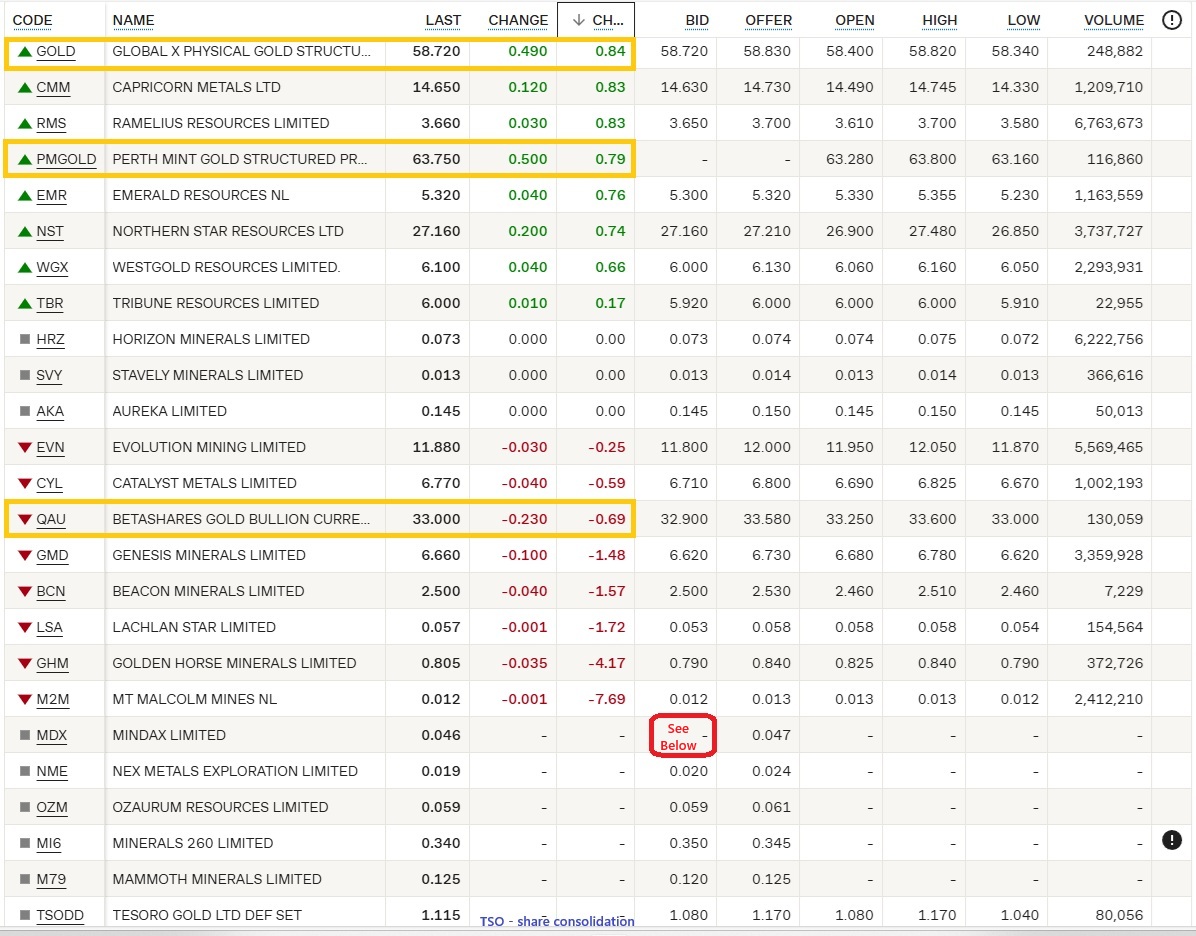The height and width of the screenshot is (936, 1196).
Task: Select the Genesis Minerals Limited name cell
Action: (x=208, y=555)
